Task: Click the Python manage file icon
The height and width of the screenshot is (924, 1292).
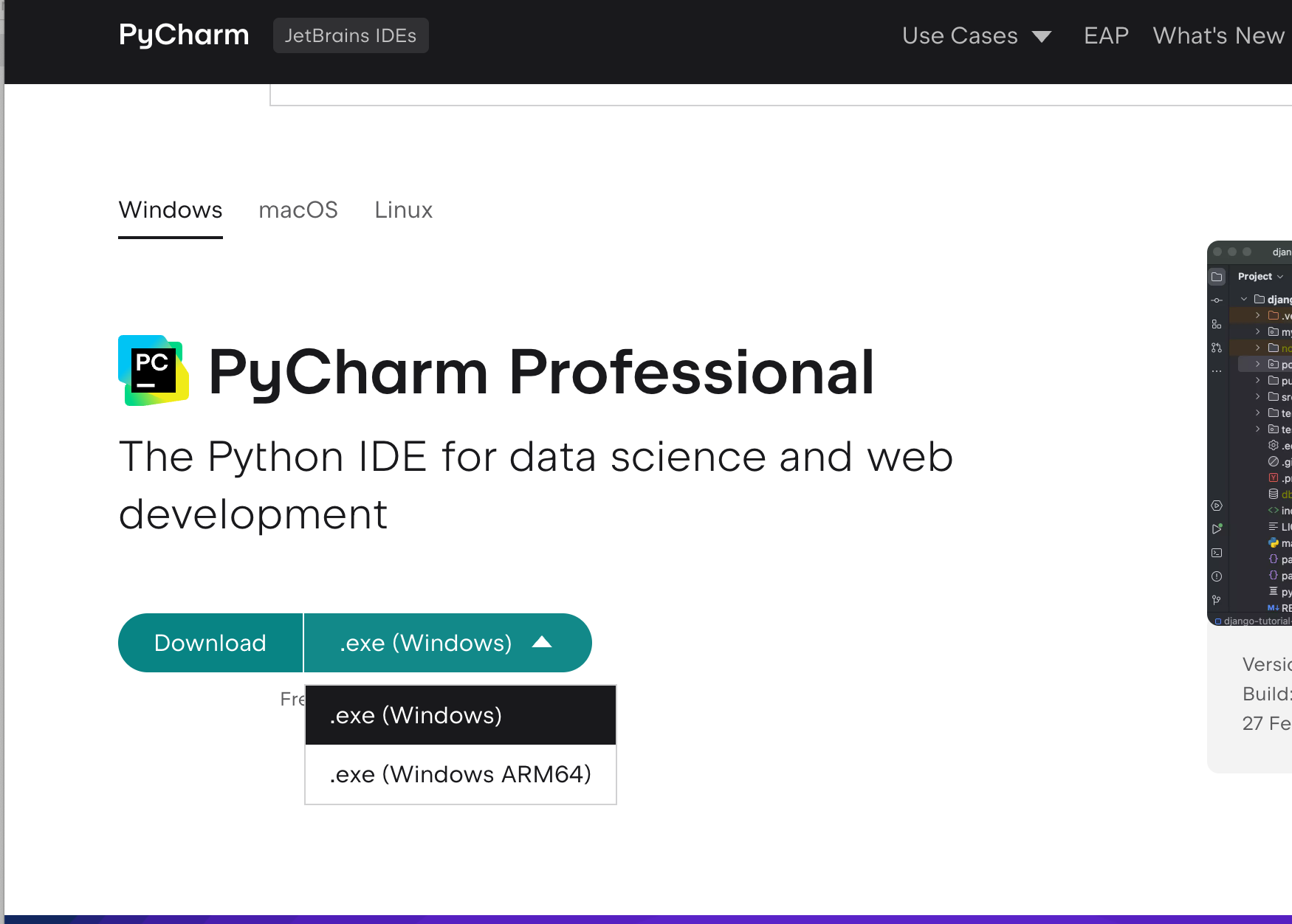Action: [1274, 542]
